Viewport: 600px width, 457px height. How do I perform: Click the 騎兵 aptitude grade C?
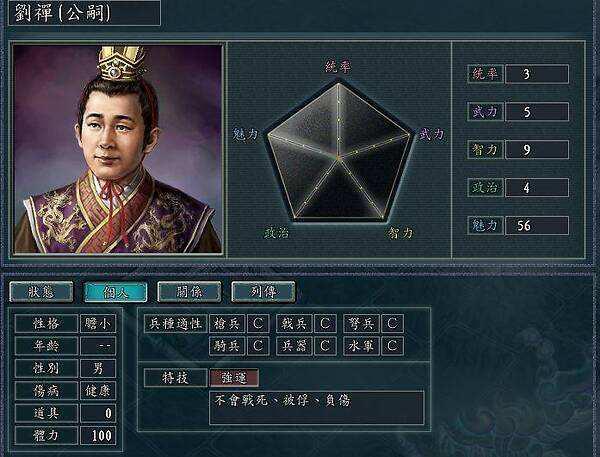click(x=258, y=346)
